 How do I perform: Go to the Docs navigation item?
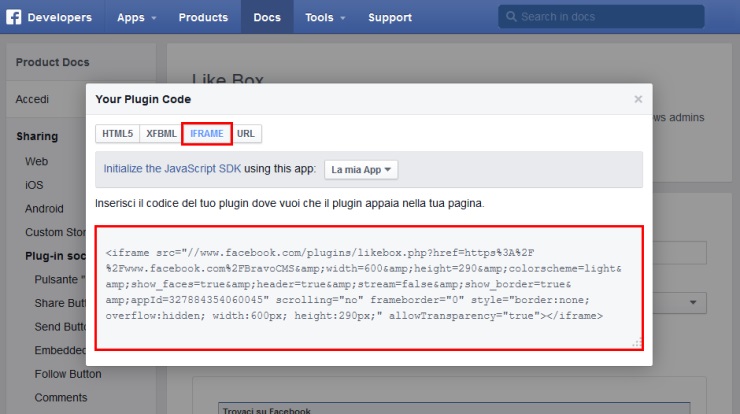[267, 17]
